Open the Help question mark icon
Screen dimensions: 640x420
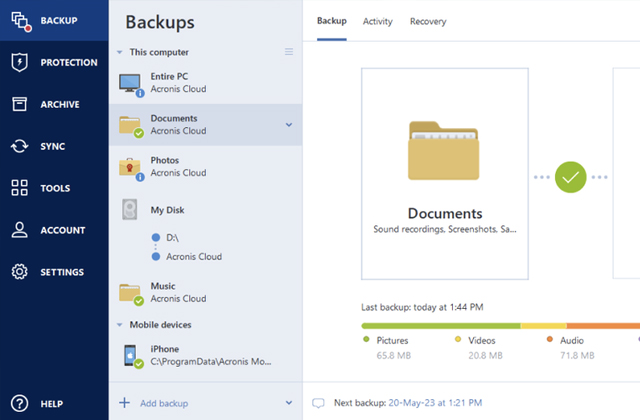click(19, 403)
